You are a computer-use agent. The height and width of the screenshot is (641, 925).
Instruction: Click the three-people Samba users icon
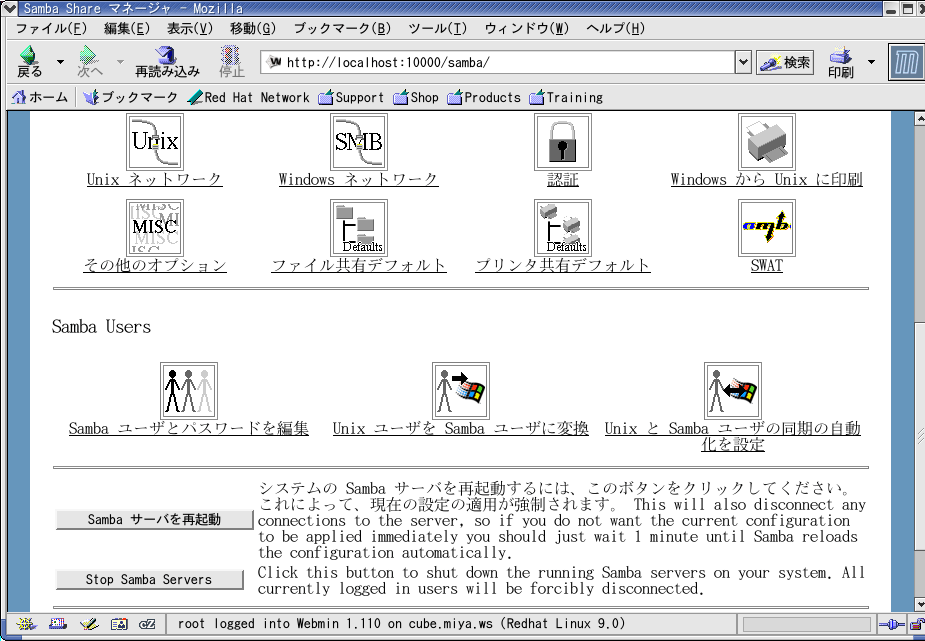[189, 391]
